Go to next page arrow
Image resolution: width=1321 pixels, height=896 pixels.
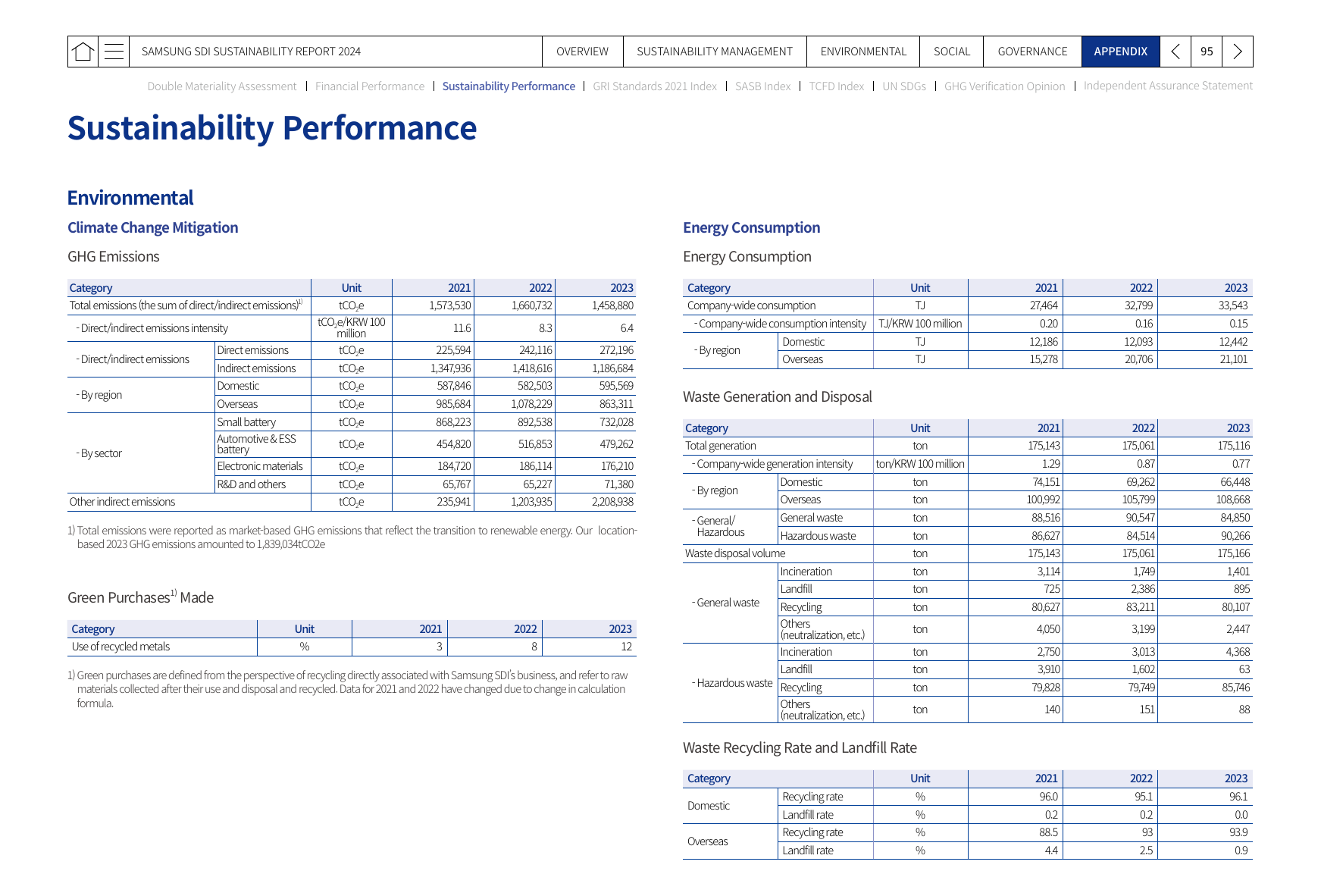[x=1237, y=52]
